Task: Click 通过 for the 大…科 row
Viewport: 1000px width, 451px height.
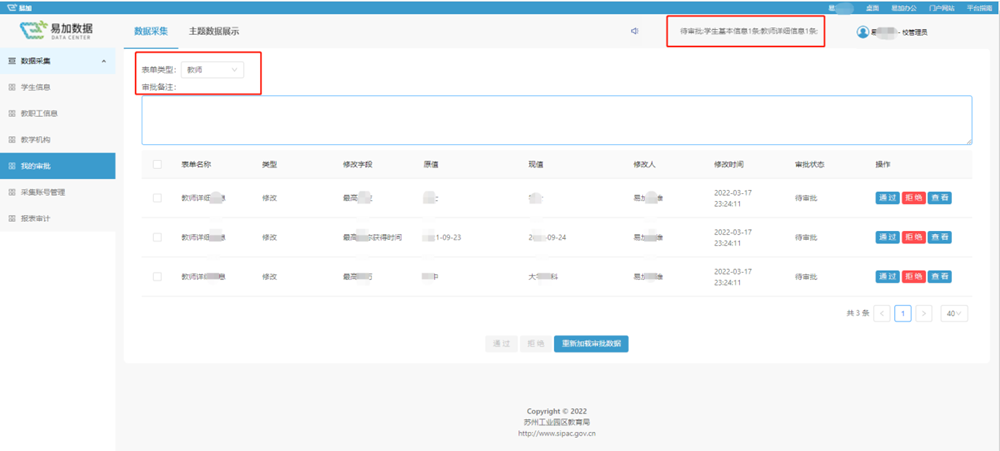Action: (x=887, y=277)
